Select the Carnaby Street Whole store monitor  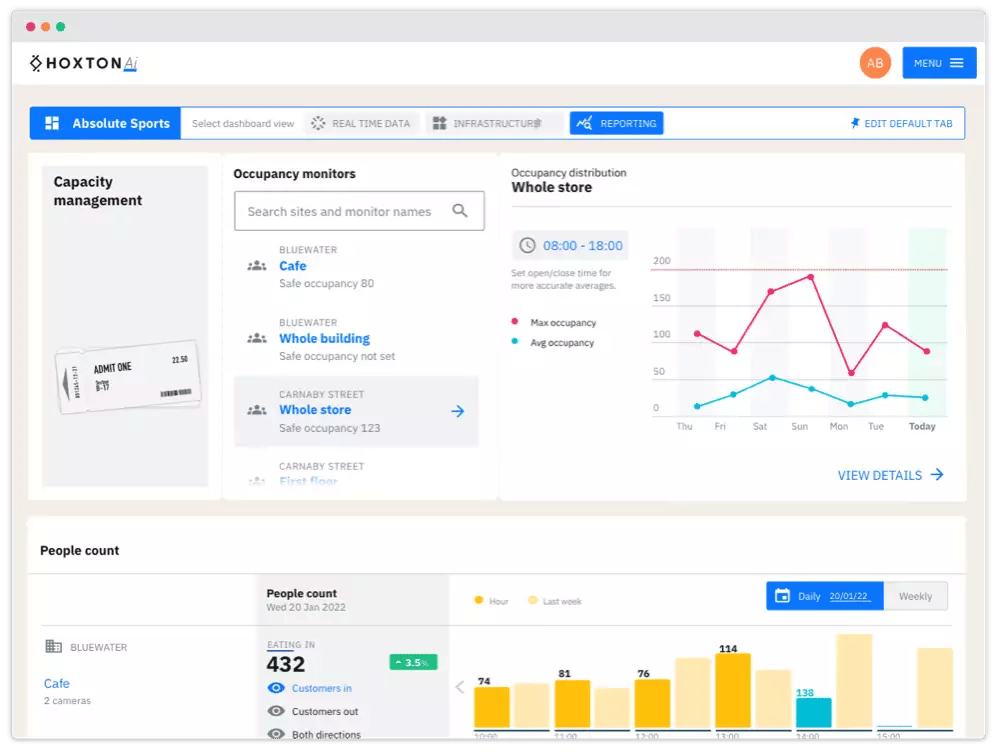coord(356,411)
